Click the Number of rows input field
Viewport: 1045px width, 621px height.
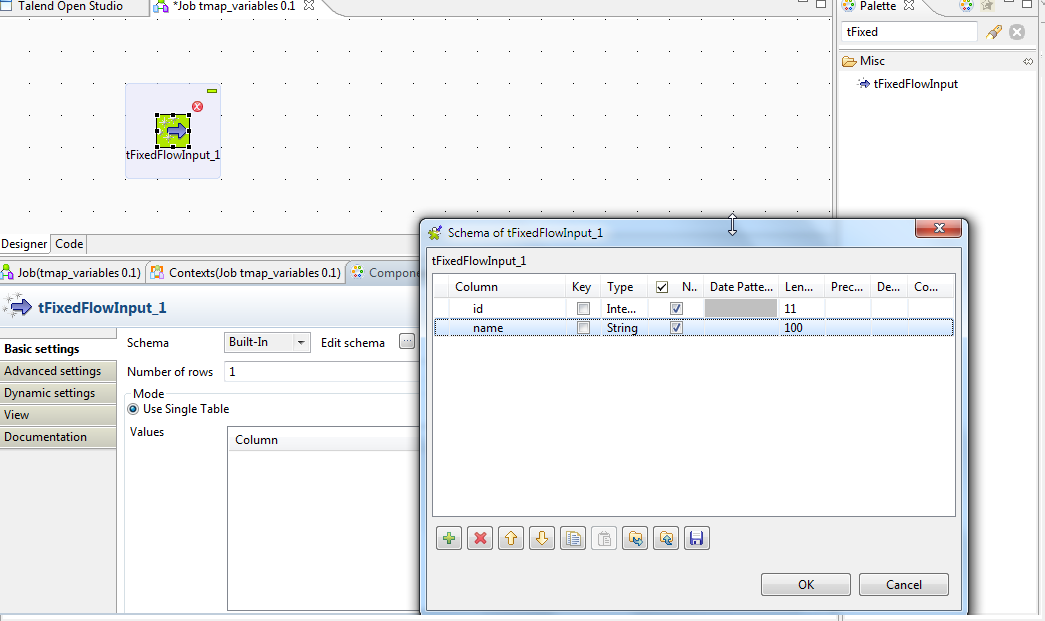pyautogui.click(x=322, y=372)
